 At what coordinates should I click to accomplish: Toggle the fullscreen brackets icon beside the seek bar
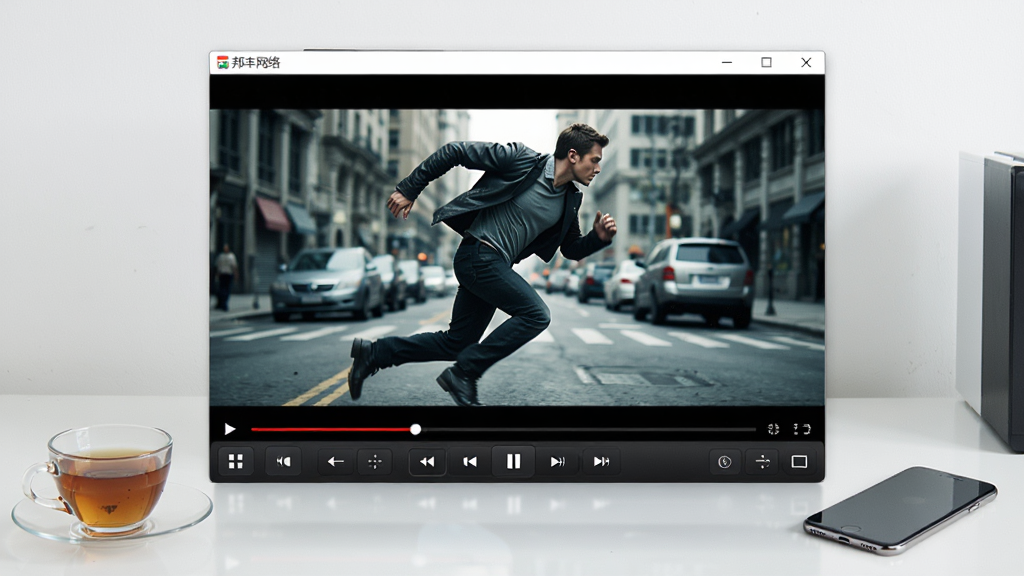coord(802,429)
